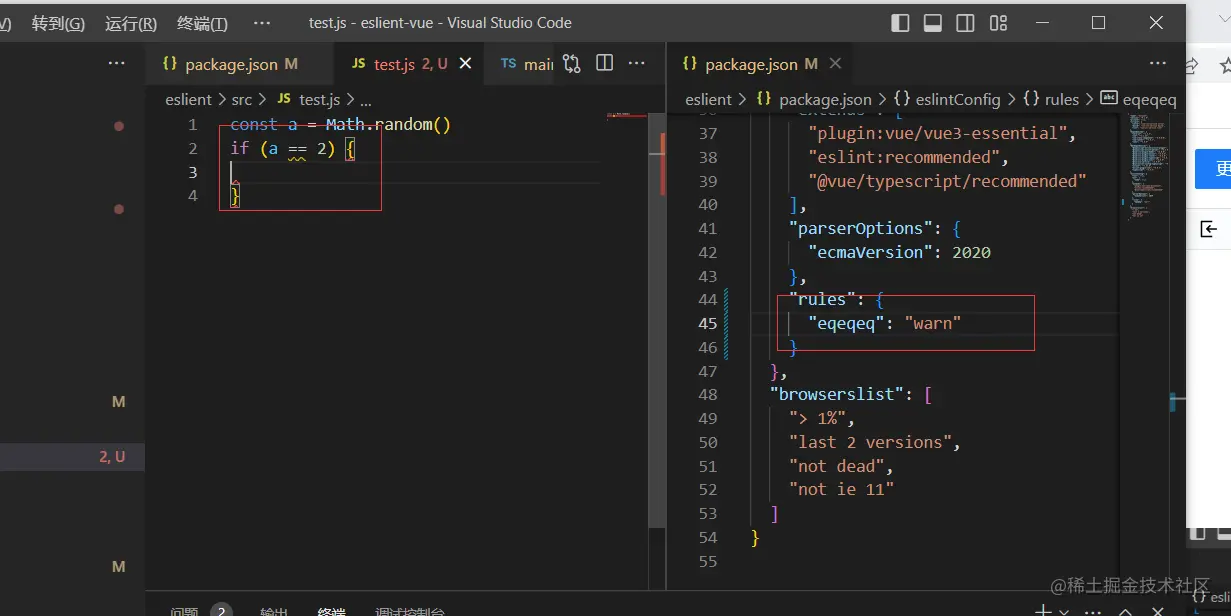This screenshot has width=1231, height=616.
Task: Open the sidebar views more actions ellipsis
Action: click(117, 63)
